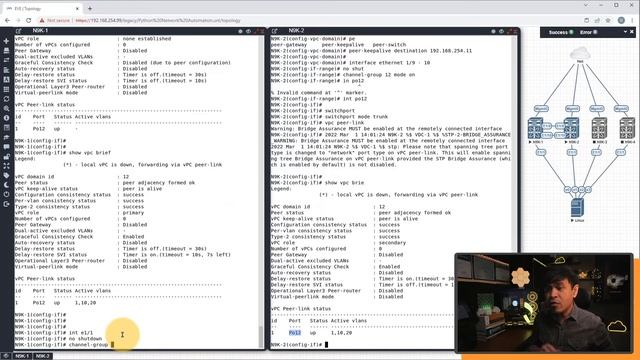Click the Logout sidebar icon

[x=6, y=204]
